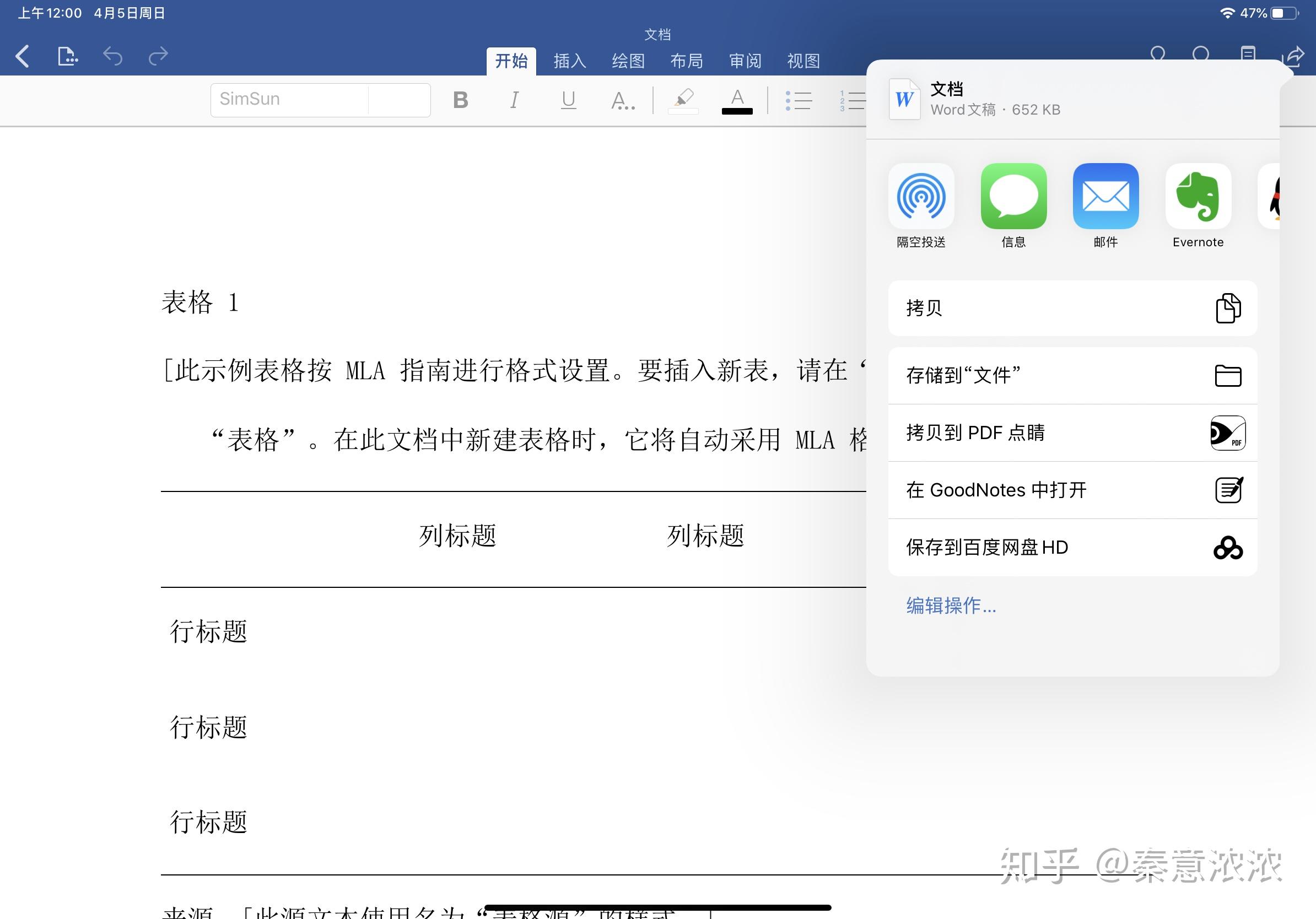This screenshot has width=1316, height=919.
Task: Click the undo arrow
Action: (x=112, y=56)
